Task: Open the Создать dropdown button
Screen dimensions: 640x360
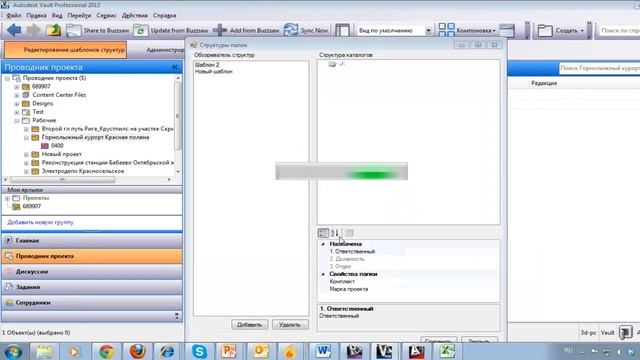Action: [560, 30]
